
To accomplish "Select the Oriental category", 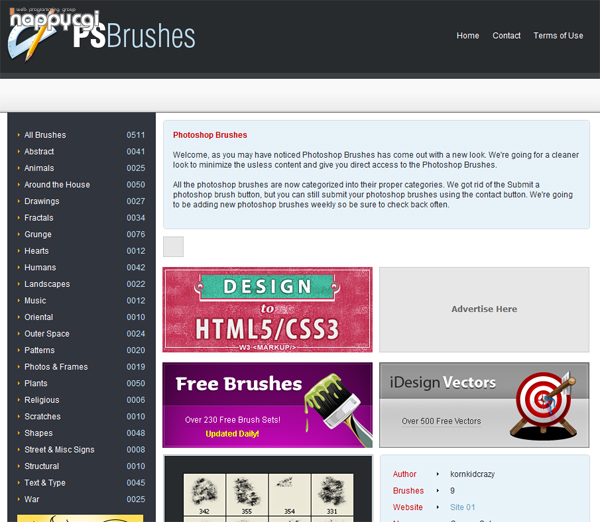I will 39,317.
